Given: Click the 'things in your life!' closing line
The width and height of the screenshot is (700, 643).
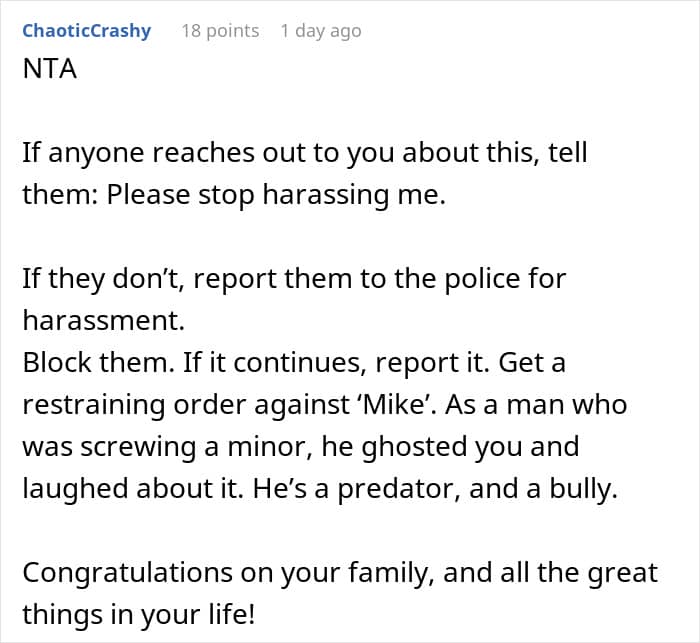Looking at the screenshot, I should click(139, 614).
